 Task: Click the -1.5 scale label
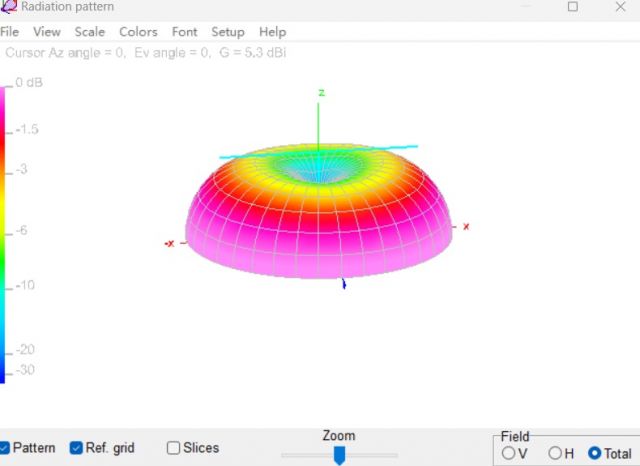[x=27, y=129]
